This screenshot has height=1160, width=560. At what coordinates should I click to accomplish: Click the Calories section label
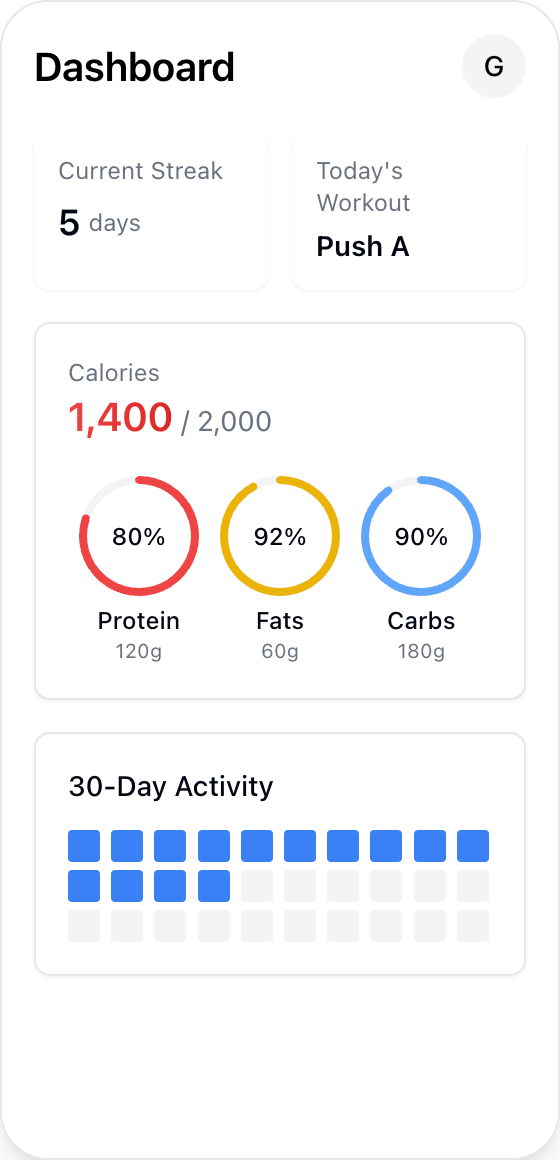[x=114, y=373]
